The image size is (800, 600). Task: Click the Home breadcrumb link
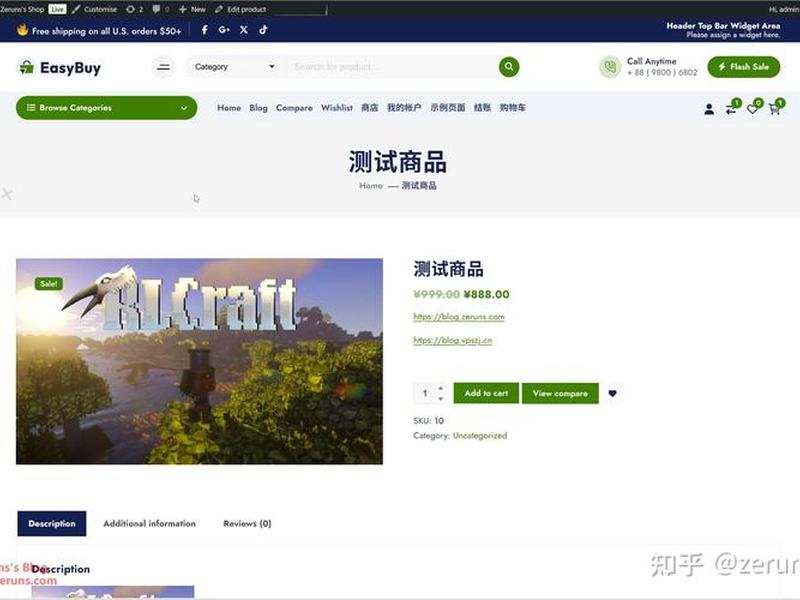point(370,186)
